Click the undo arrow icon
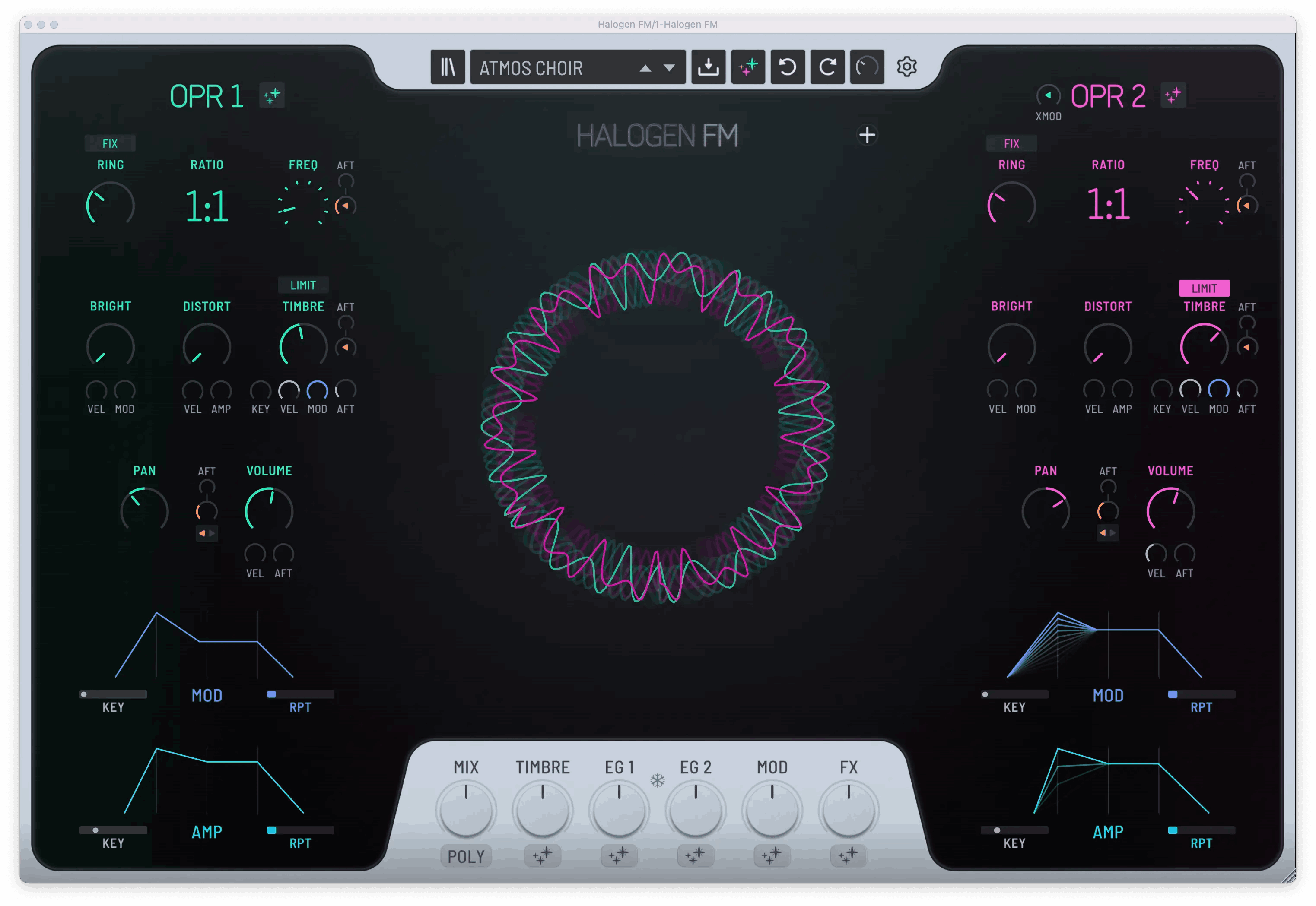 787,67
